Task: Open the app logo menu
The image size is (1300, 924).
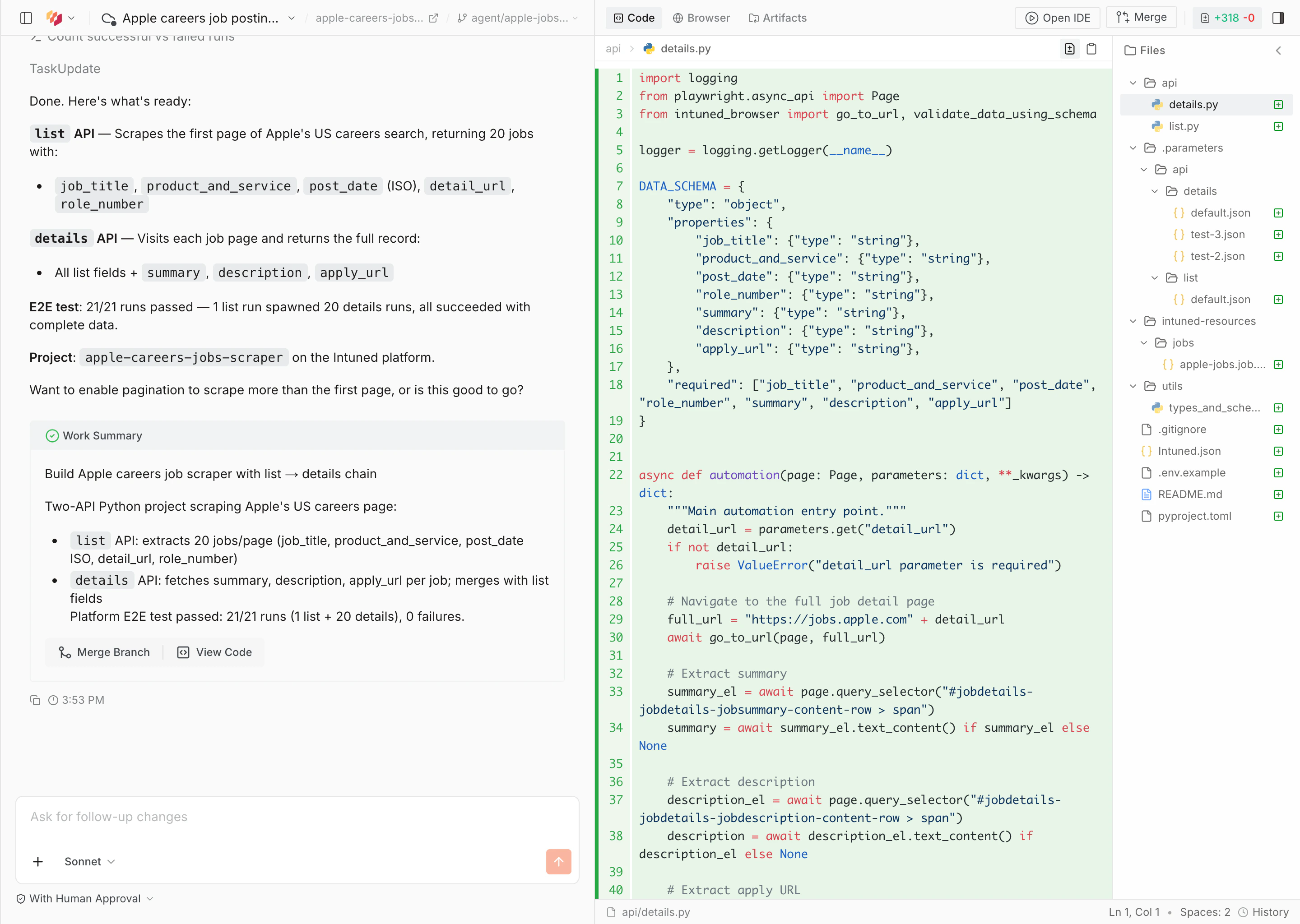Action: (x=60, y=18)
